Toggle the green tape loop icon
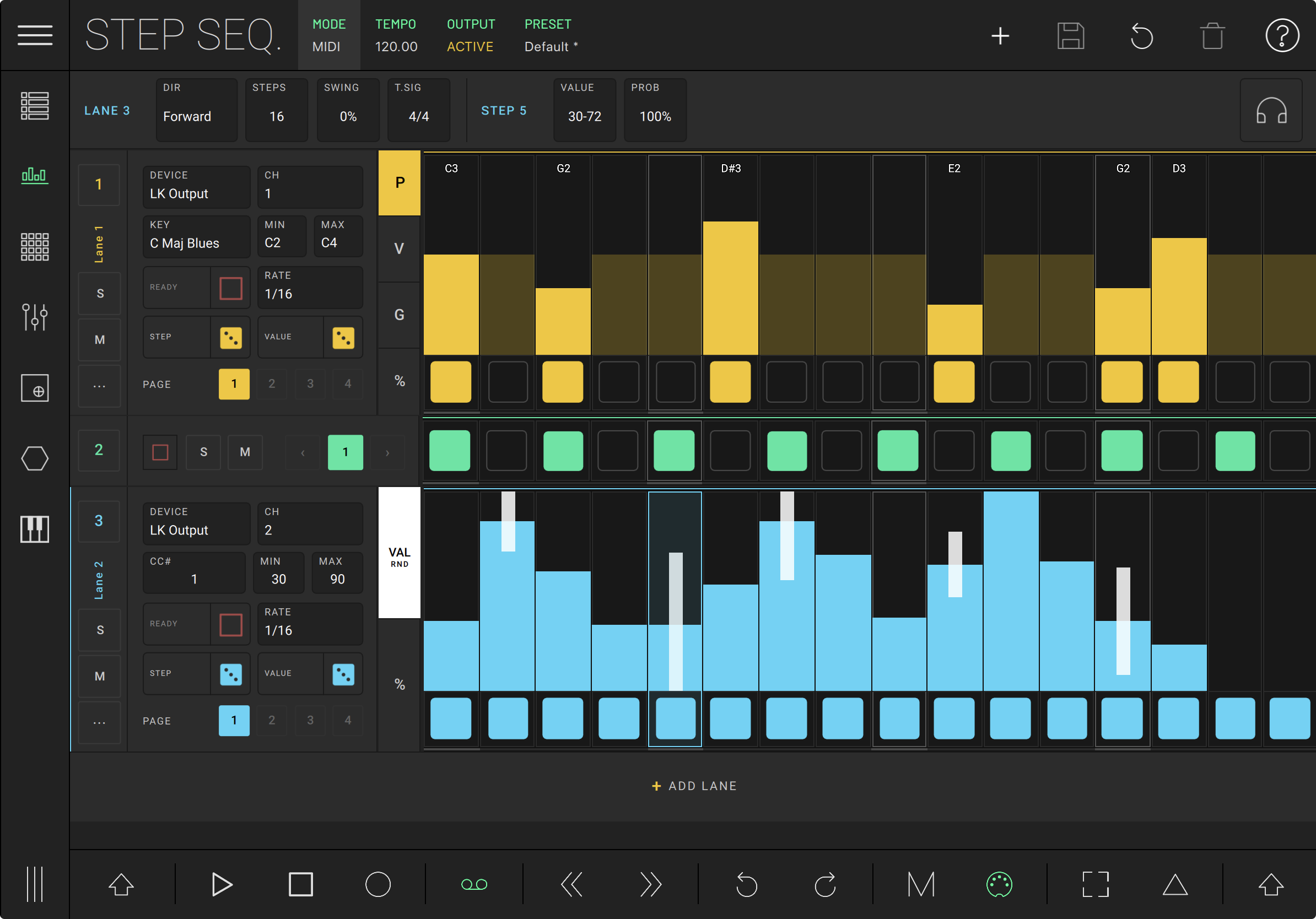The width and height of the screenshot is (1316, 919). (x=474, y=885)
